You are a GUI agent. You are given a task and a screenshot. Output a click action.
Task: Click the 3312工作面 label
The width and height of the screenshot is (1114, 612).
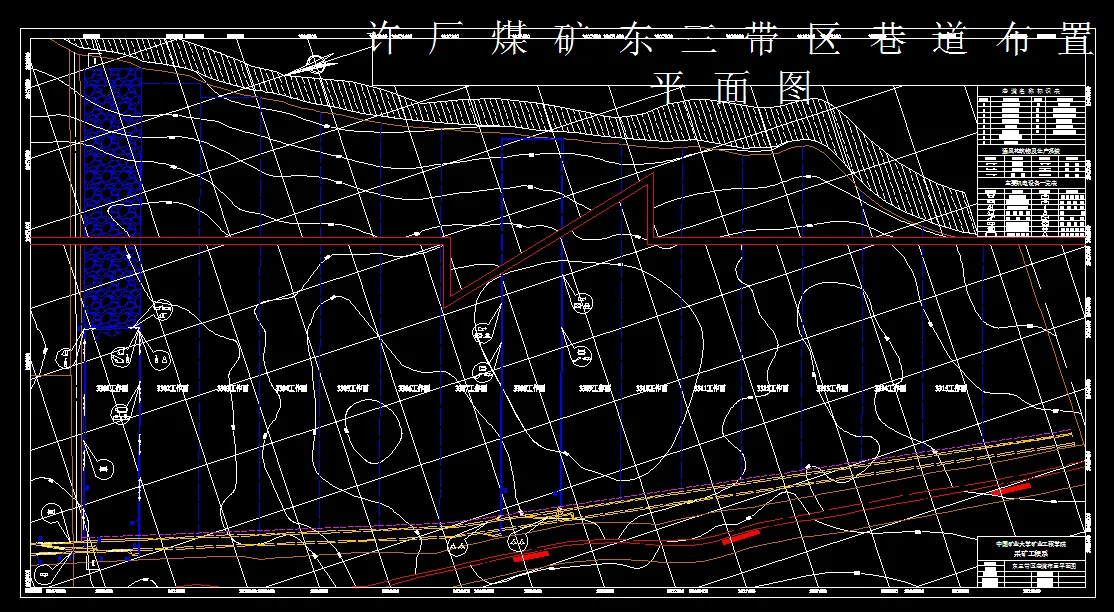tap(774, 389)
